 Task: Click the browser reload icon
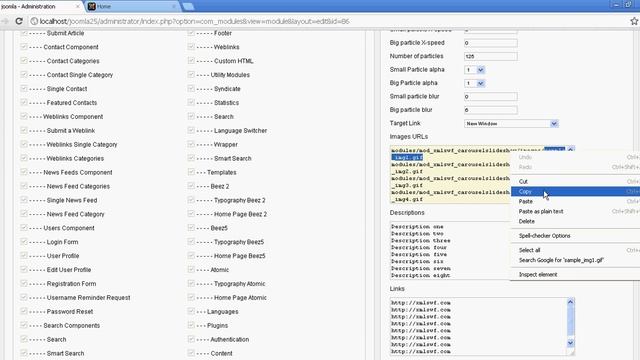pos(19,21)
